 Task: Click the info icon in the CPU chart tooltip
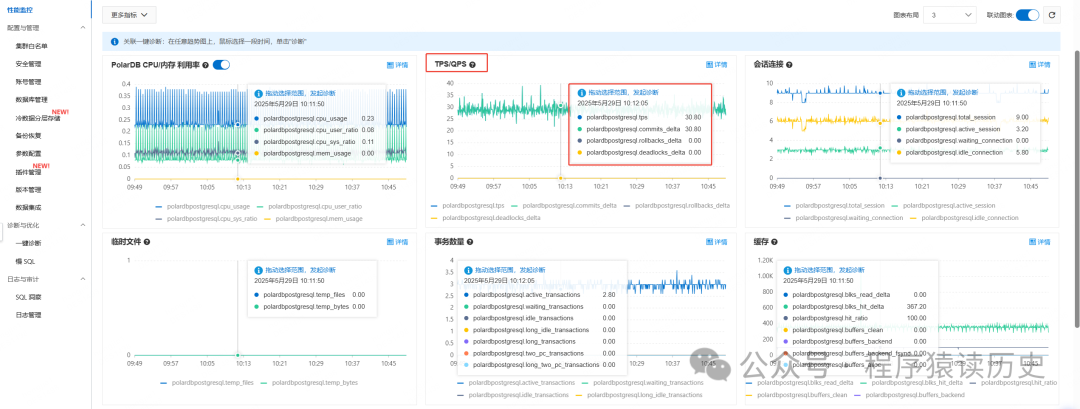coord(258,92)
